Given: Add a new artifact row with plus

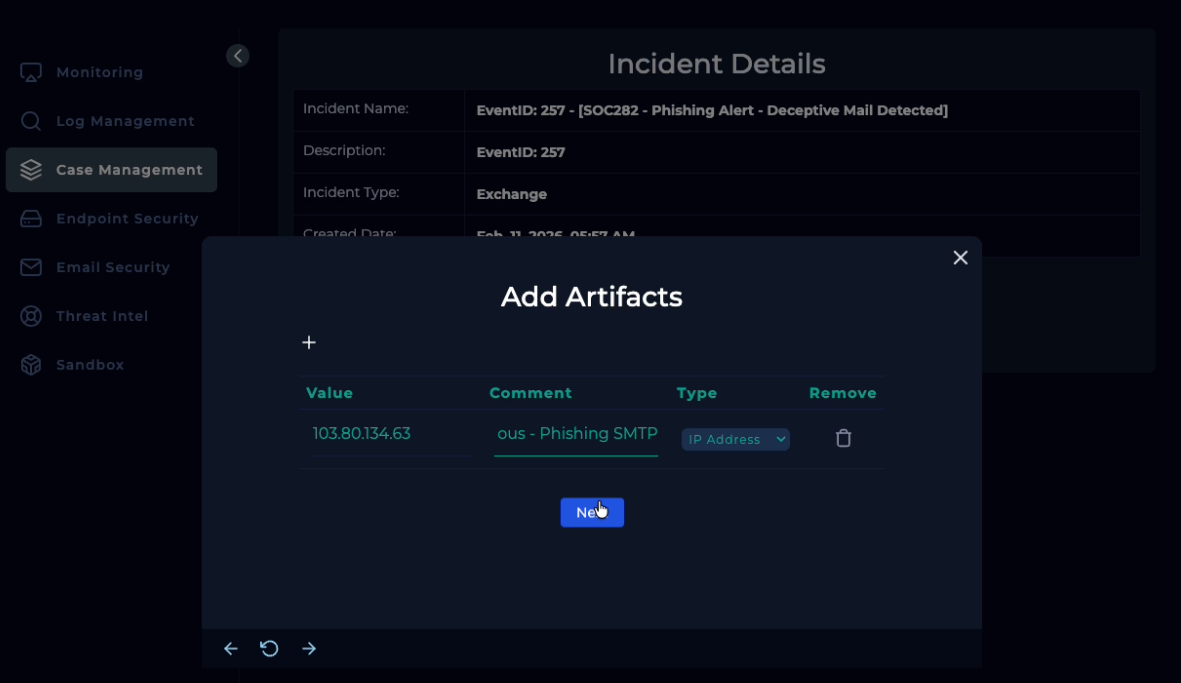Looking at the screenshot, I should click(309, 343).
